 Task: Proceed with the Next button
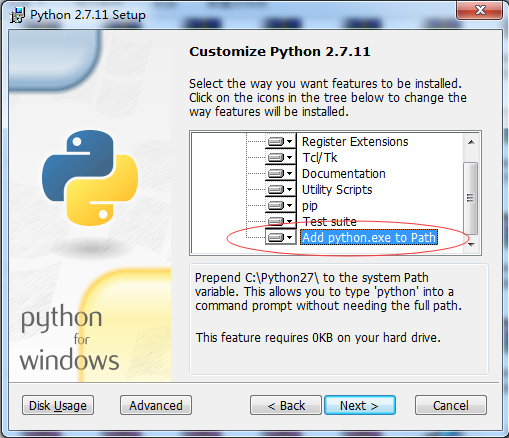pyautogui.click(x=360, y=405)
